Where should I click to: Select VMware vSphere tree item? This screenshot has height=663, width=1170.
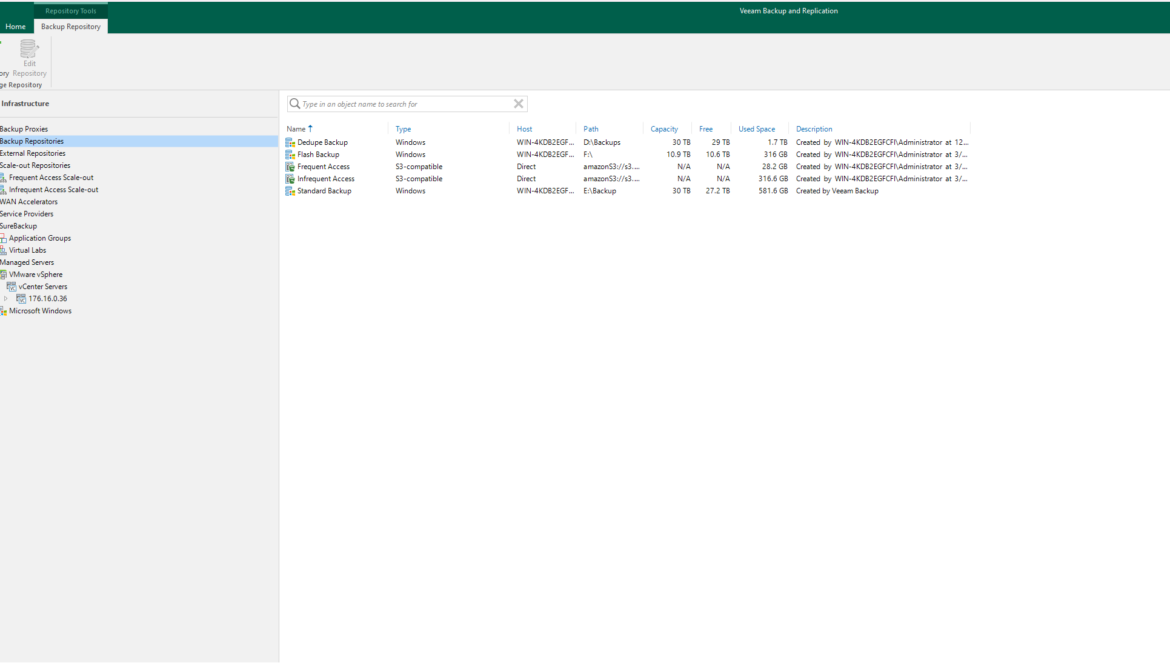36,274
